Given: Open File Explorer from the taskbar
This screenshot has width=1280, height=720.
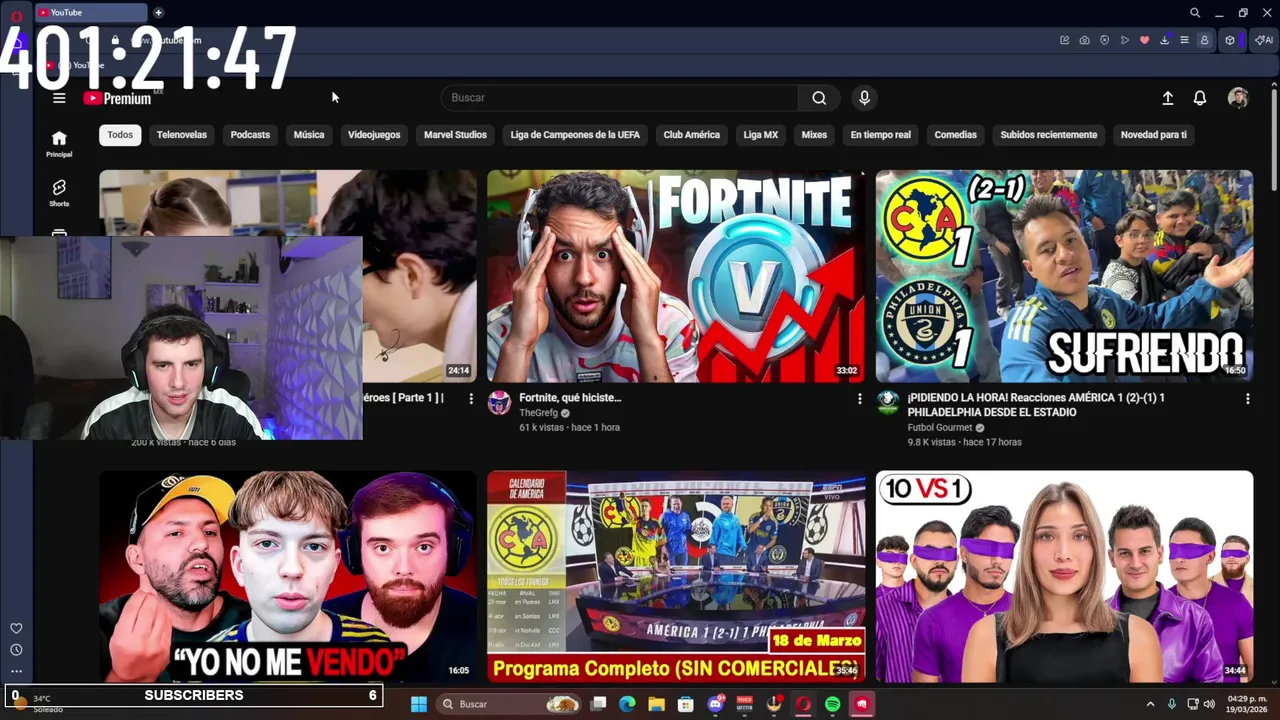Looking at the screenshot, I should [x=656, y=704].
